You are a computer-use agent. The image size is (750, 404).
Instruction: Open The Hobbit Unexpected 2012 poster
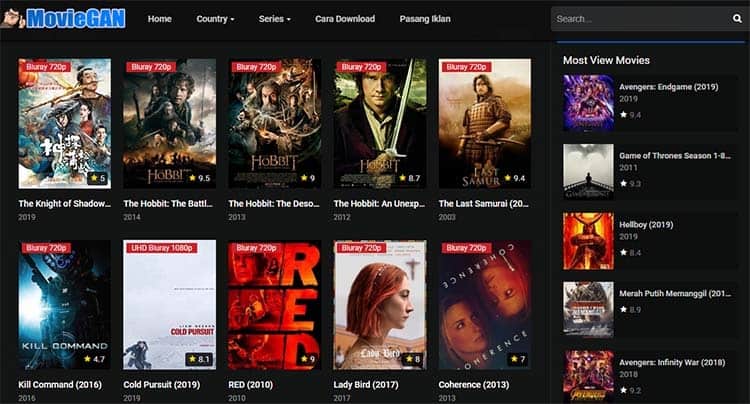pyautogui.click(x=380, y=123)
